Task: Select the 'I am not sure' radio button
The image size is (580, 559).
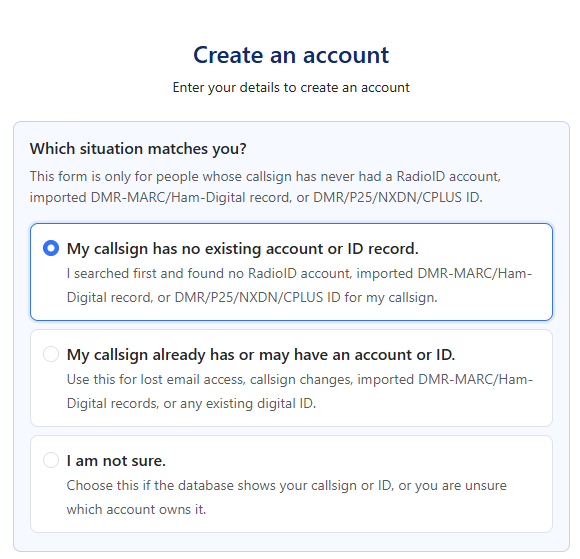Action: [51, 460]
